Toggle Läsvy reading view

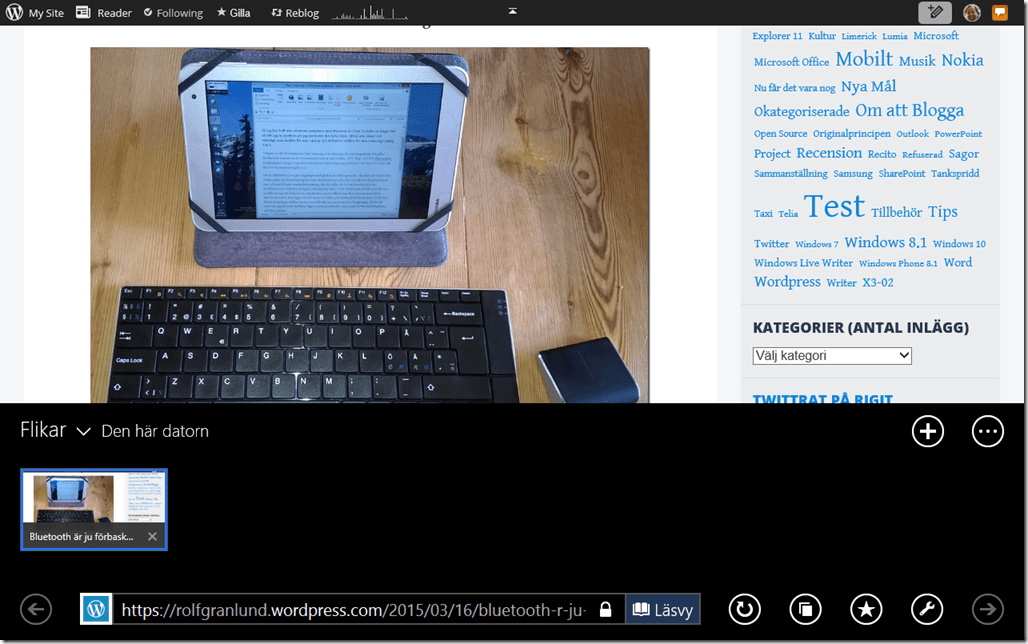tap(662, 609)
